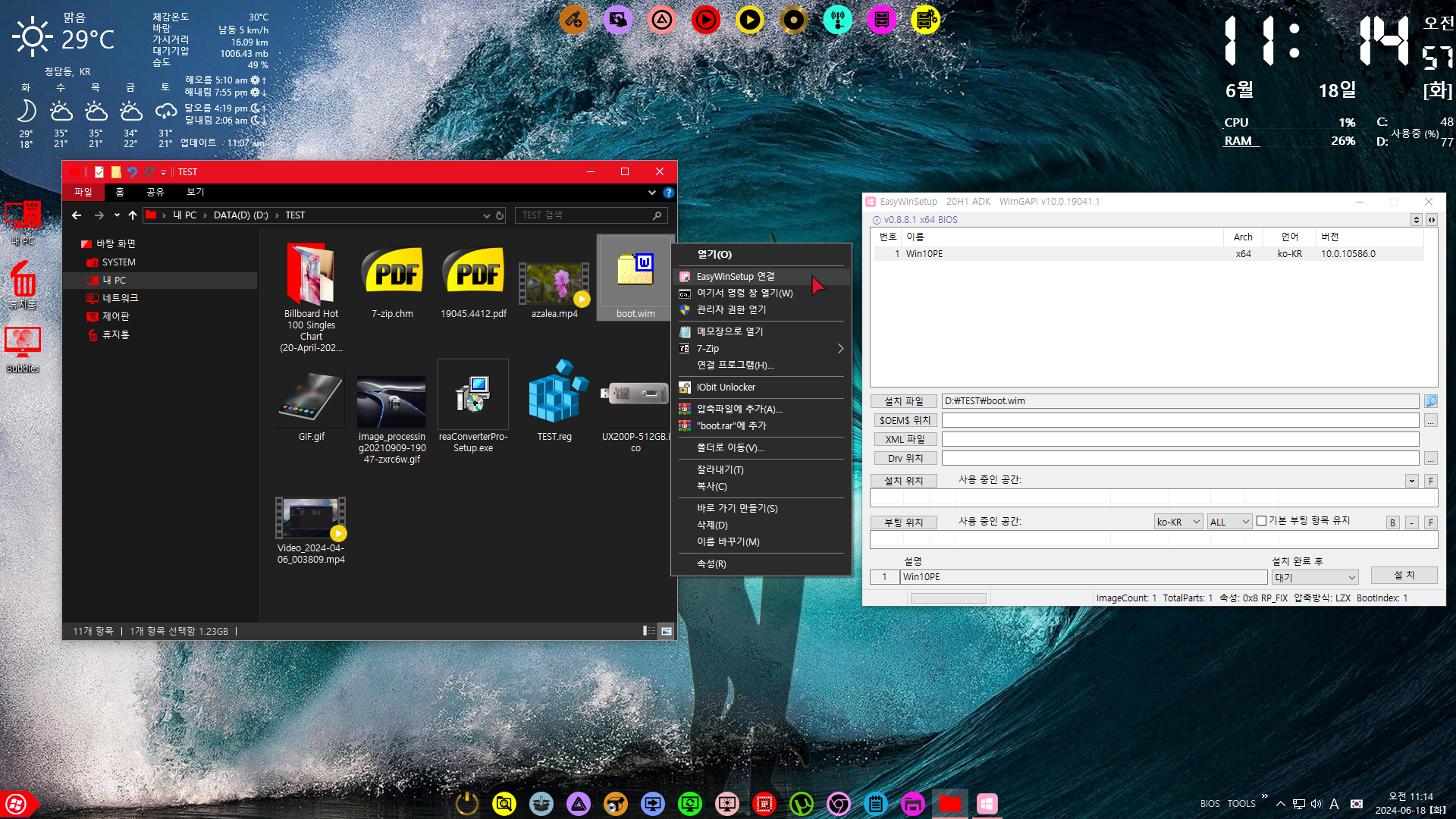
Task: Click the yellow play button dock icon at top
Action: click(749, 20)
